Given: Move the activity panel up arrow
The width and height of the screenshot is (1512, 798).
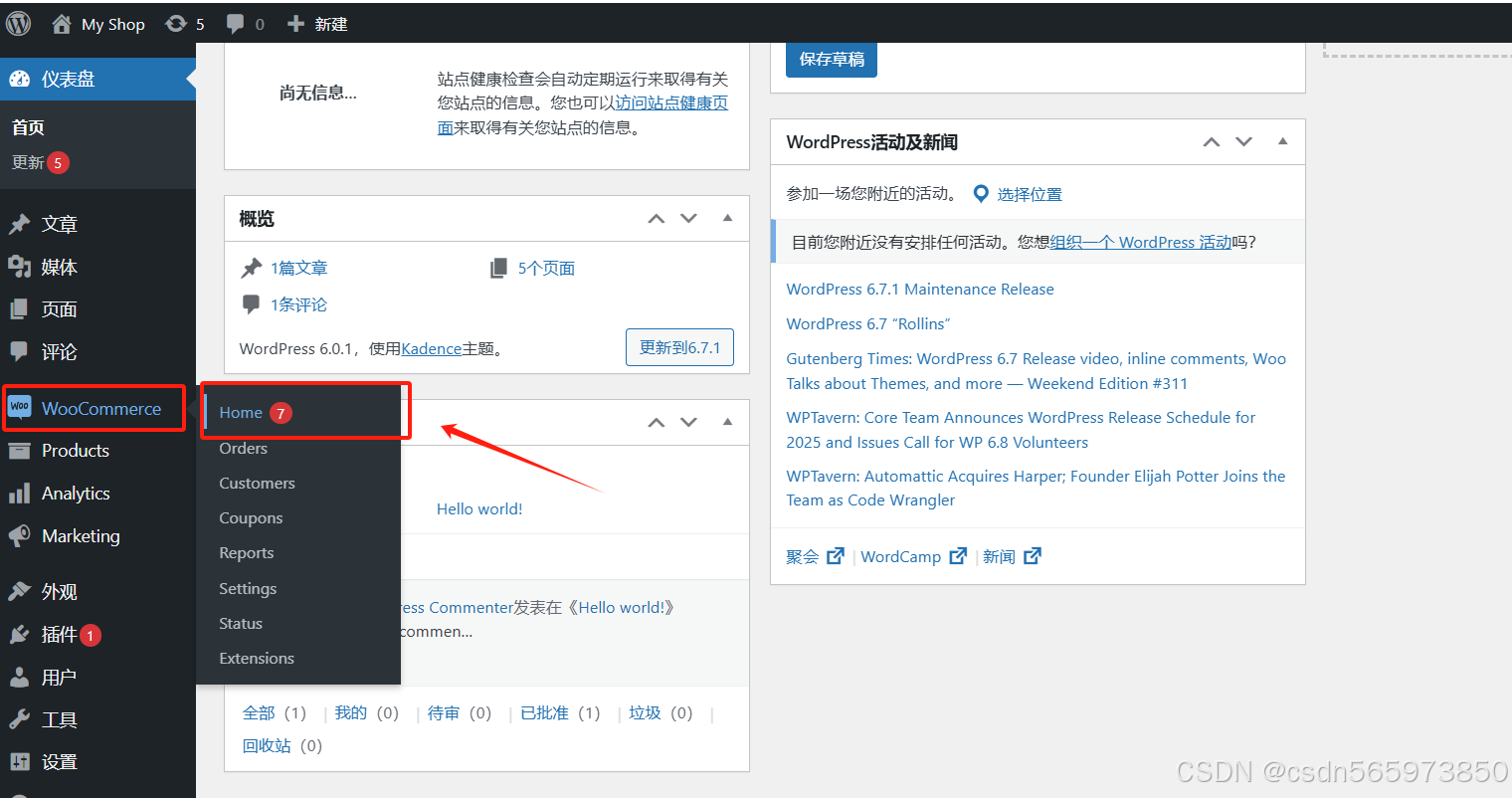Looking at the screenshot, I should click(x=657, y=422).
